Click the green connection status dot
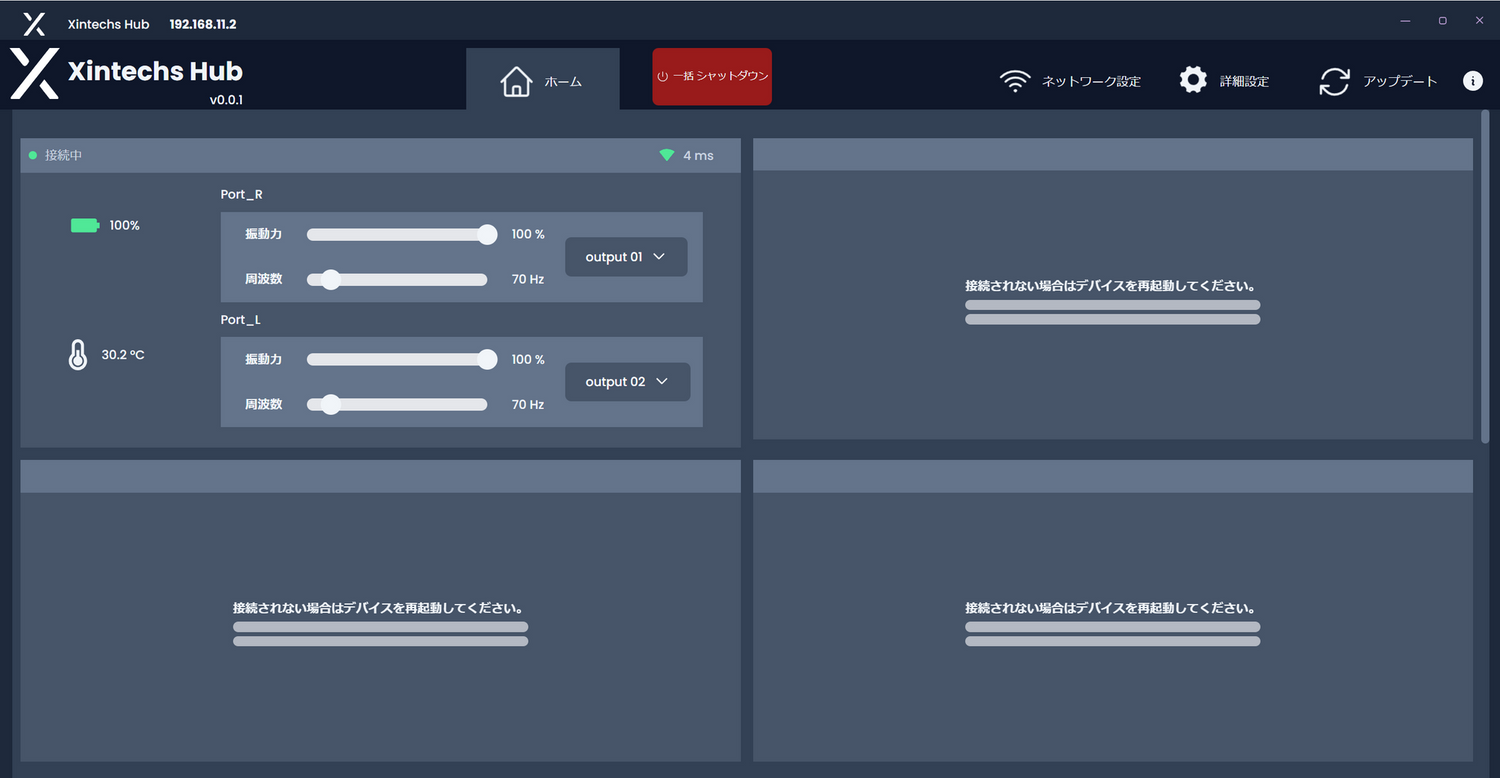This screenshot has height=778, width=1500. 33,156
